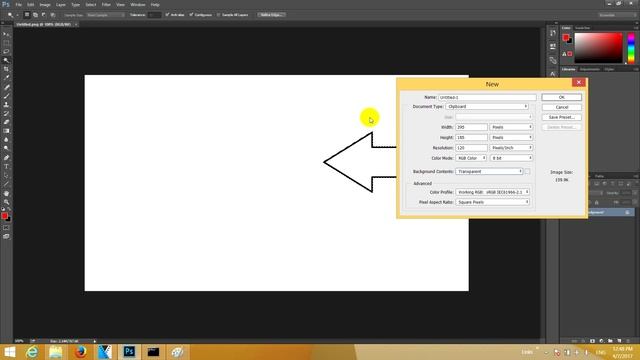Screen dimensions: 640x360
Task: Click the hue spectrum slider in Color panel
Action: pyautogui.click(x=631, y=48)
